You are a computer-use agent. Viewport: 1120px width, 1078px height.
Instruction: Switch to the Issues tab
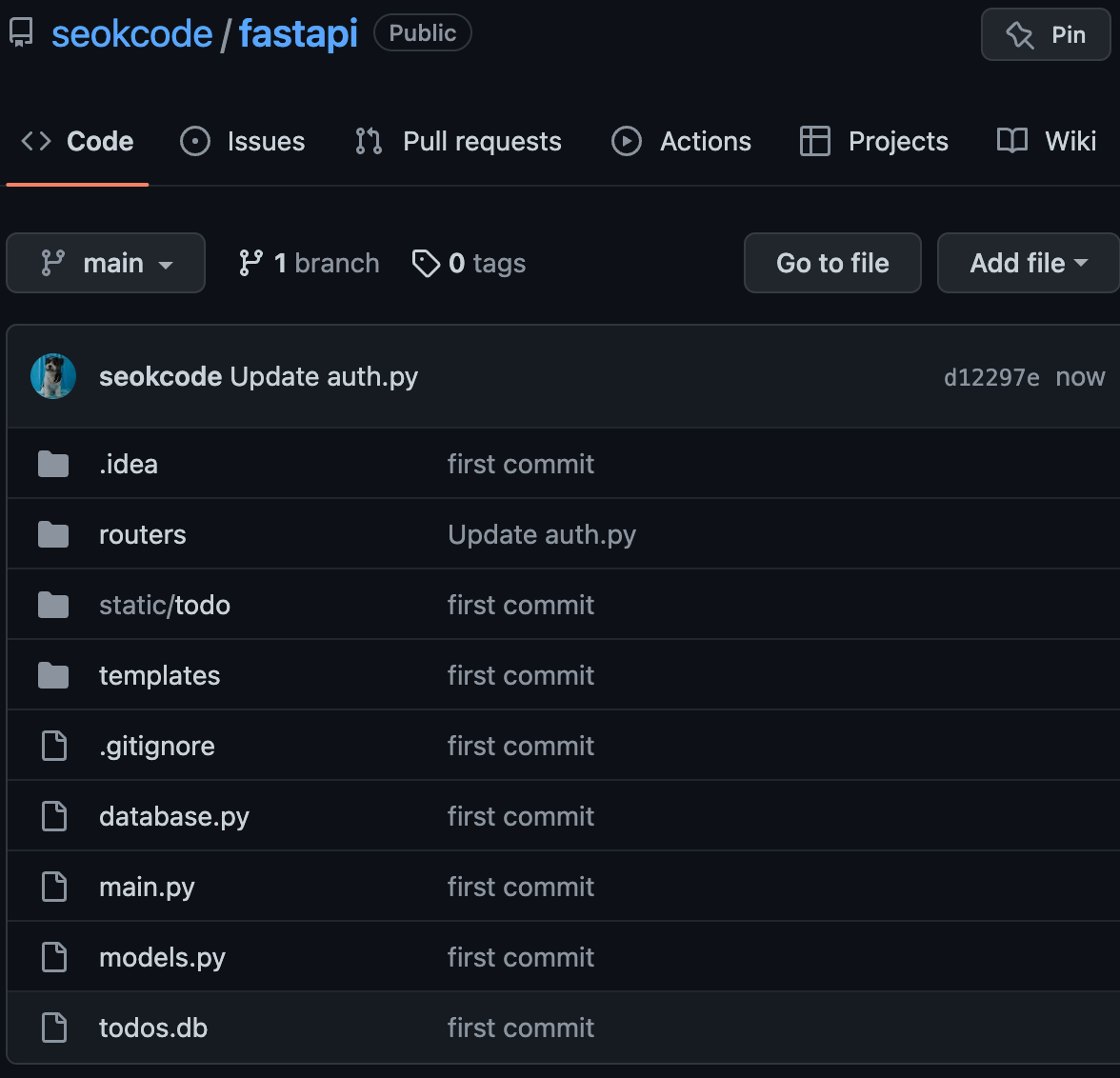click(x=243, y=142)
